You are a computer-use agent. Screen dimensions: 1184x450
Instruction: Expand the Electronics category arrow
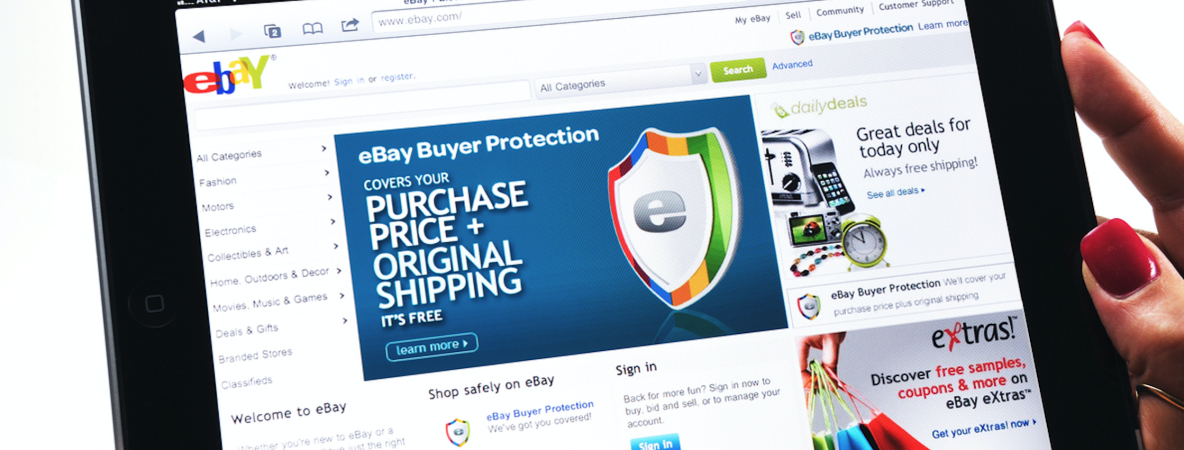pyautogui.click(x=333, y=222)
